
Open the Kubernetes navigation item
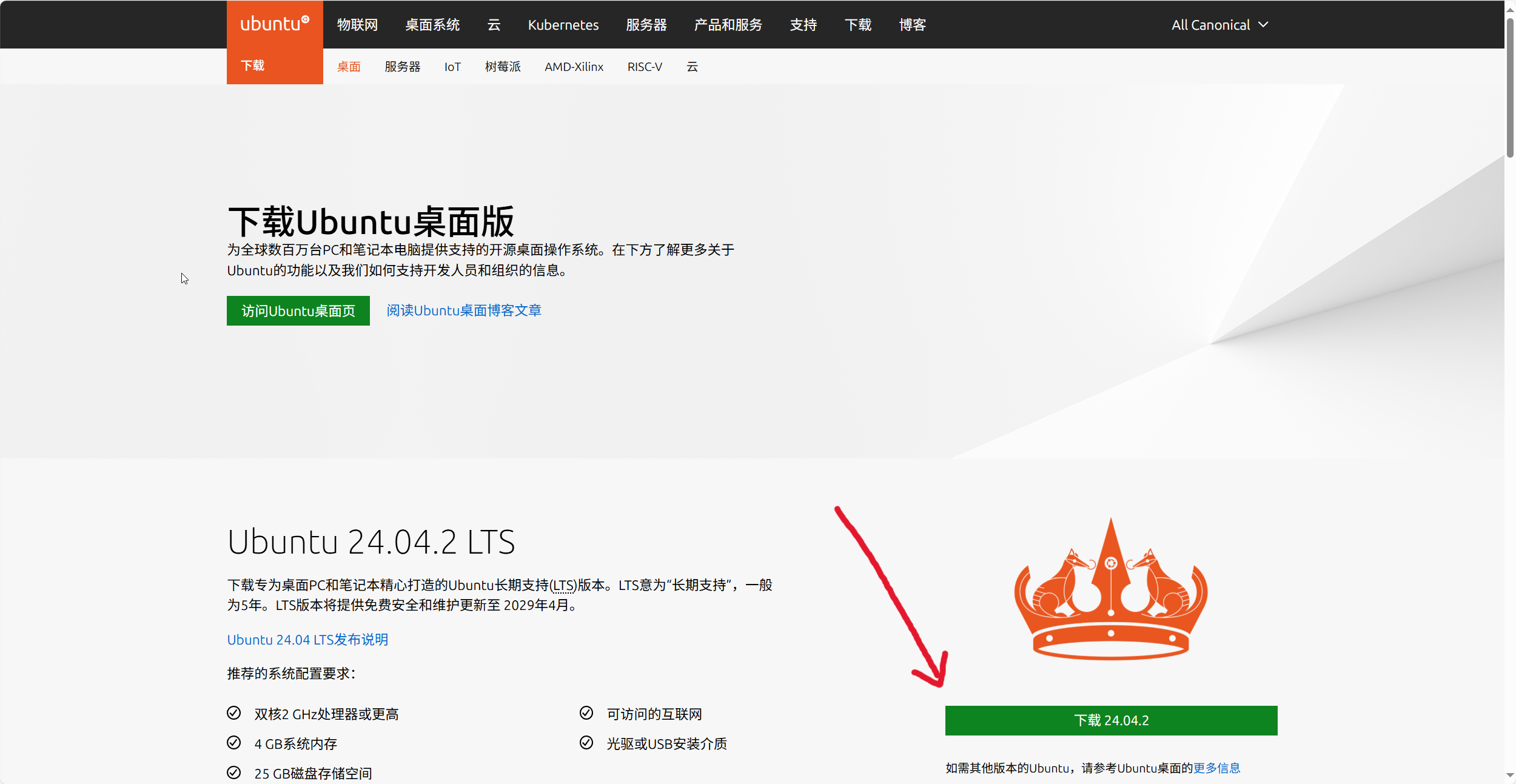click(563, 25)
